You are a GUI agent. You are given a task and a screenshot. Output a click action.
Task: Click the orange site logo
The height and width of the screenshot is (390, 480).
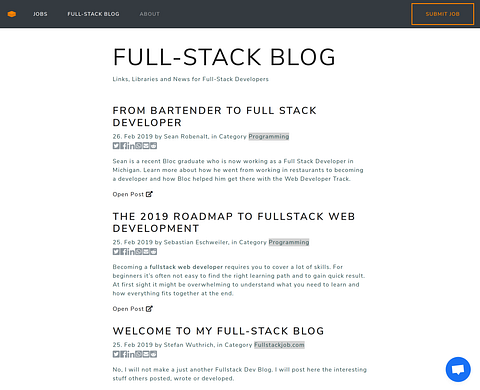pyautogui.click(x=12, y=14)
